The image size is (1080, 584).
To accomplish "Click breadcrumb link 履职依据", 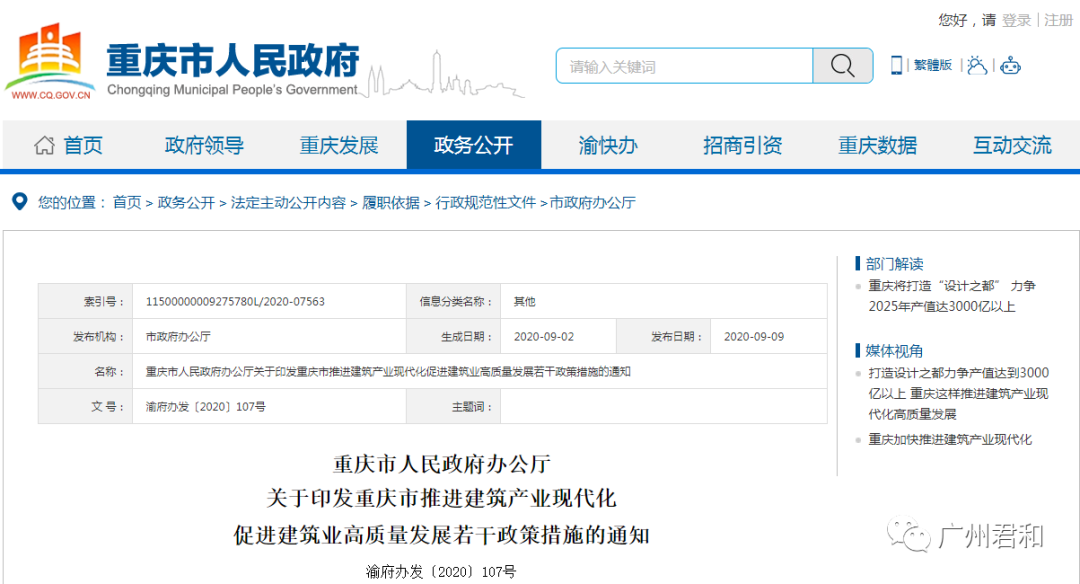I will pos(391,202).
